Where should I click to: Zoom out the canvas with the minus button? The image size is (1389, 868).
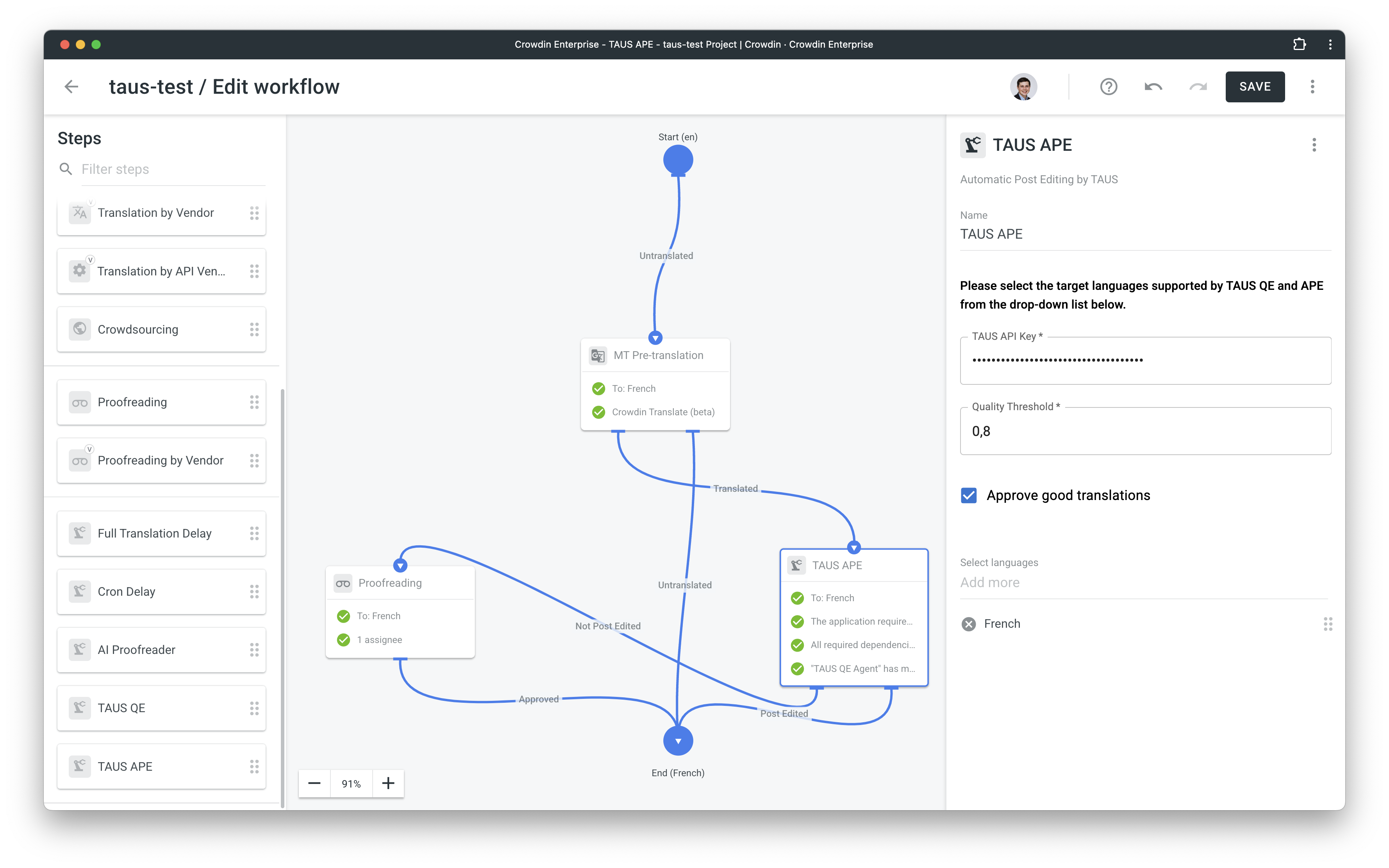pos(314,784)
